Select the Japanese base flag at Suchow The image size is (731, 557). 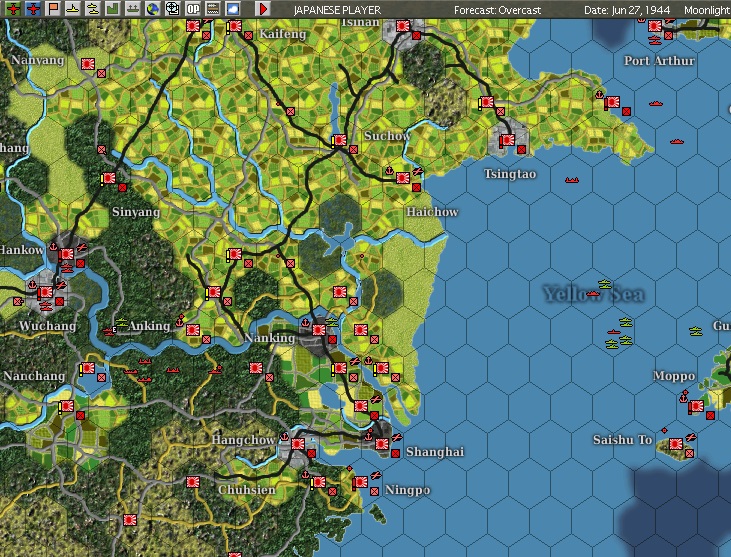pyautogui.click(x=339, y=140)
